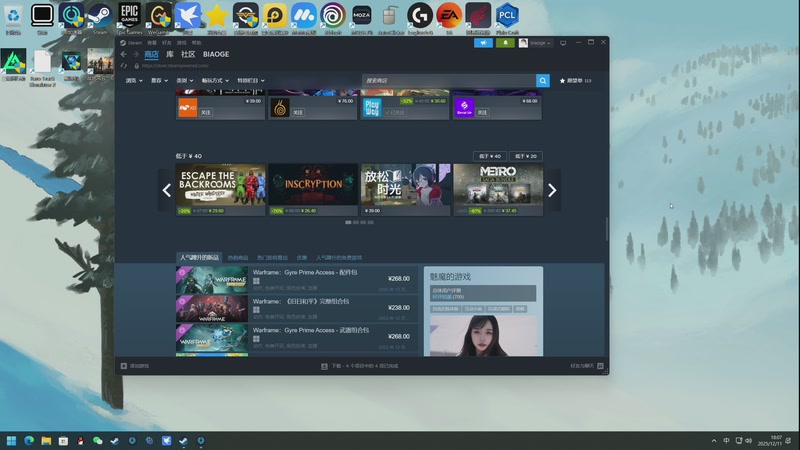Open Escape the Backrooms game thumbnail
Image resolution: width=800 pixels, height=450 pixels.
pyautogui.click(x=221, y=185)
